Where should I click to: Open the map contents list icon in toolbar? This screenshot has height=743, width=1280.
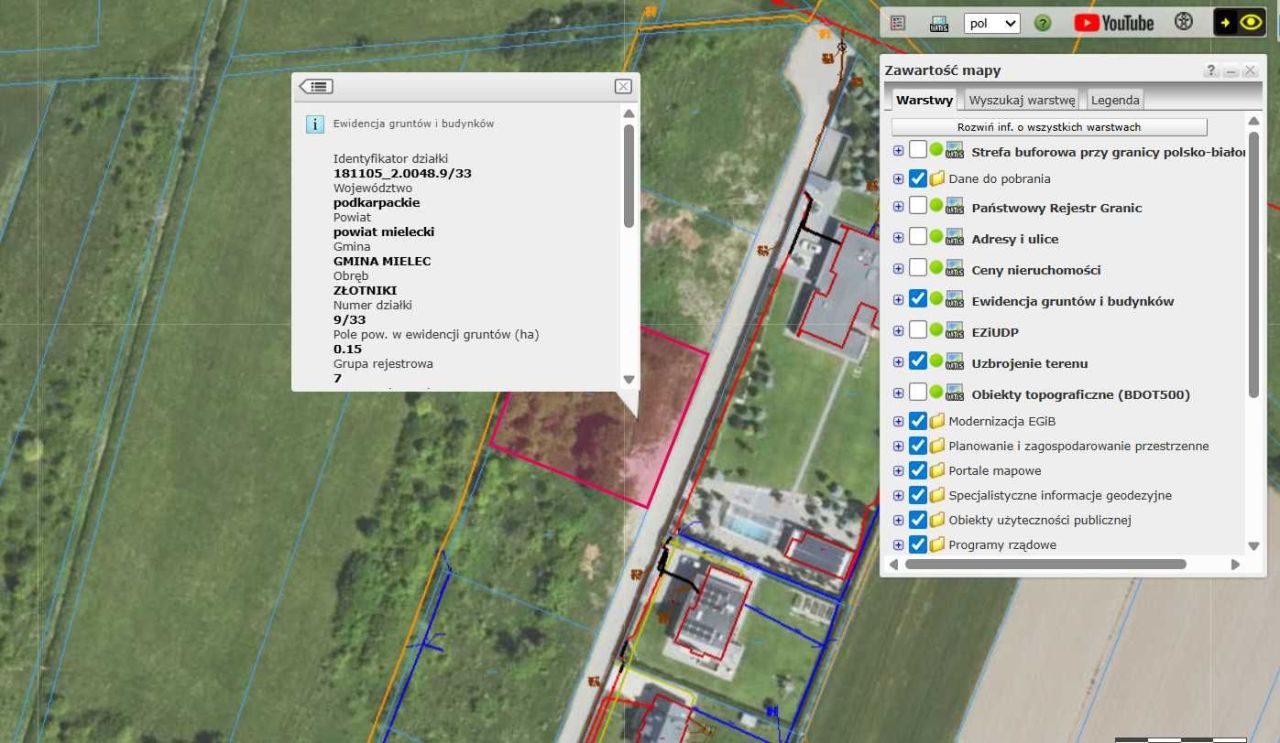tap(898, 23)
